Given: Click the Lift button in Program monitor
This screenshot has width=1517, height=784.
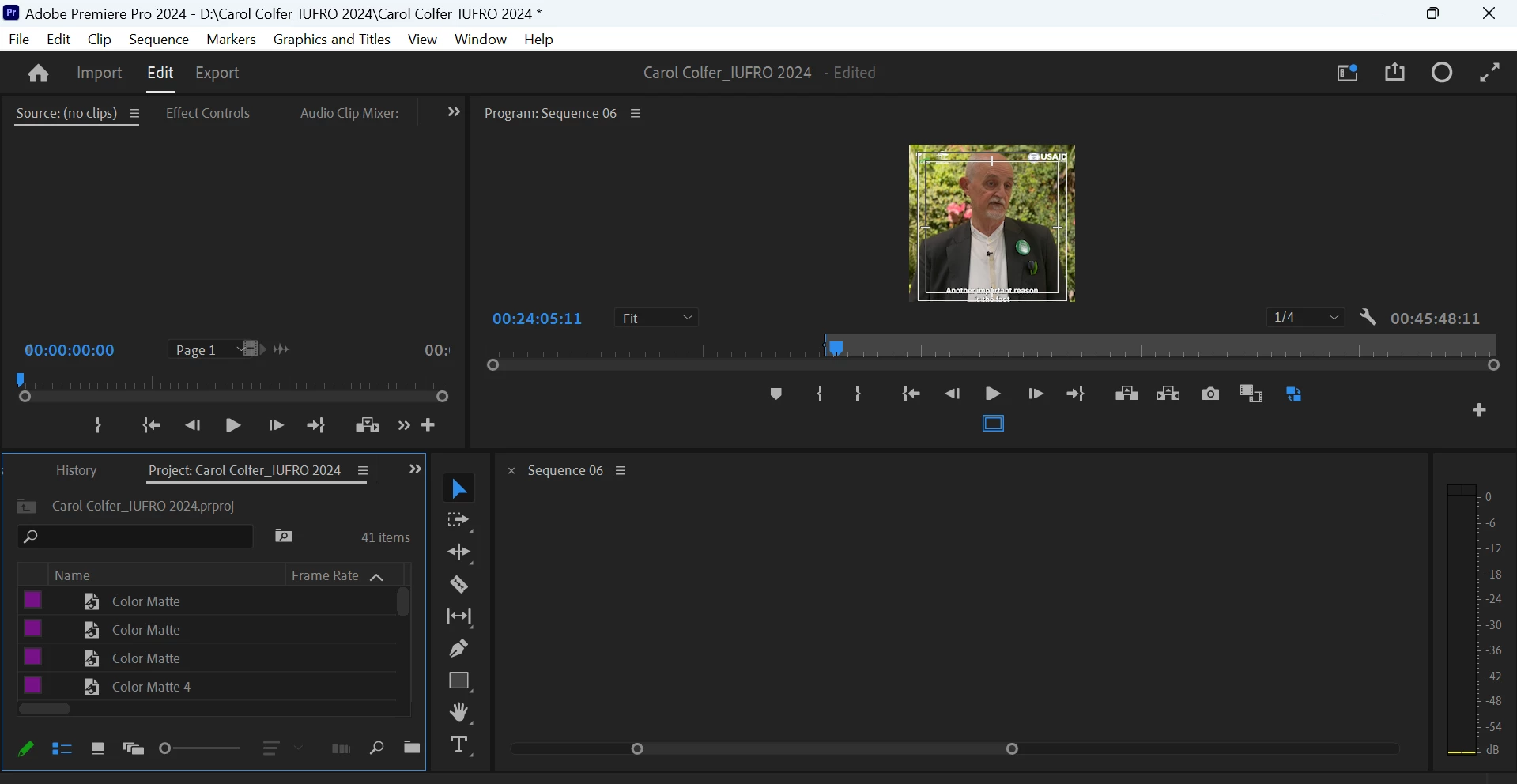Looking at the screenshot, I should [x=1126, y=394].
